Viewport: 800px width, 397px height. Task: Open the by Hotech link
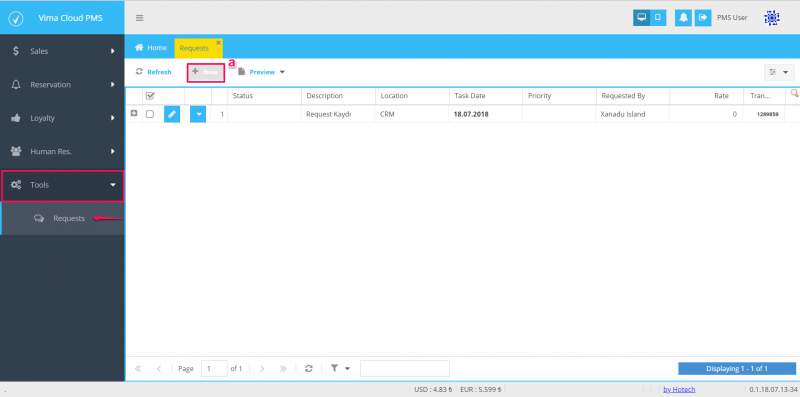679,389
